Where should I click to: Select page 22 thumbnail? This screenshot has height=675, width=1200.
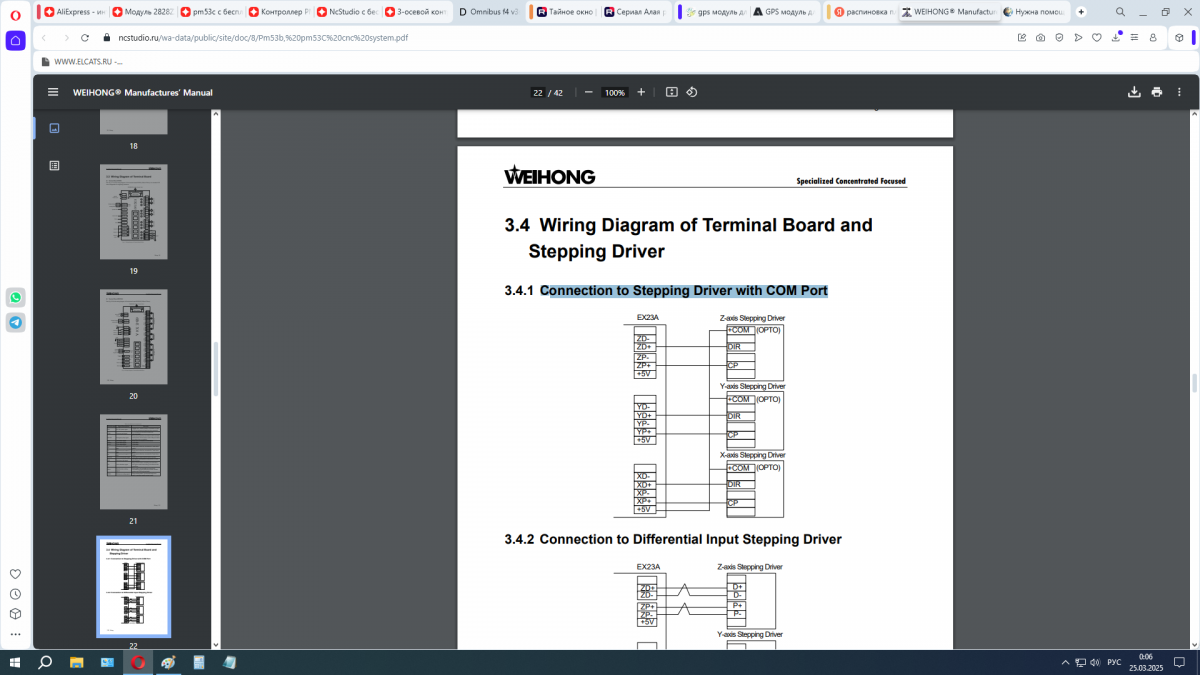coord(133,587)
